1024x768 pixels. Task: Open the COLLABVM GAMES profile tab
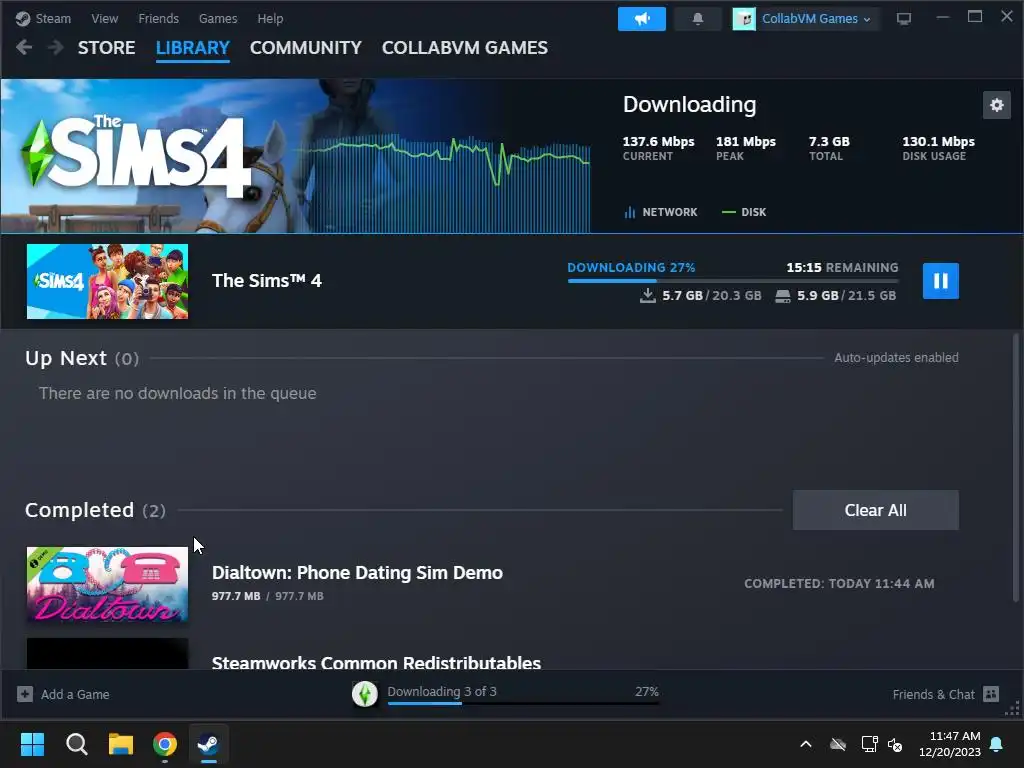point(464,48)
